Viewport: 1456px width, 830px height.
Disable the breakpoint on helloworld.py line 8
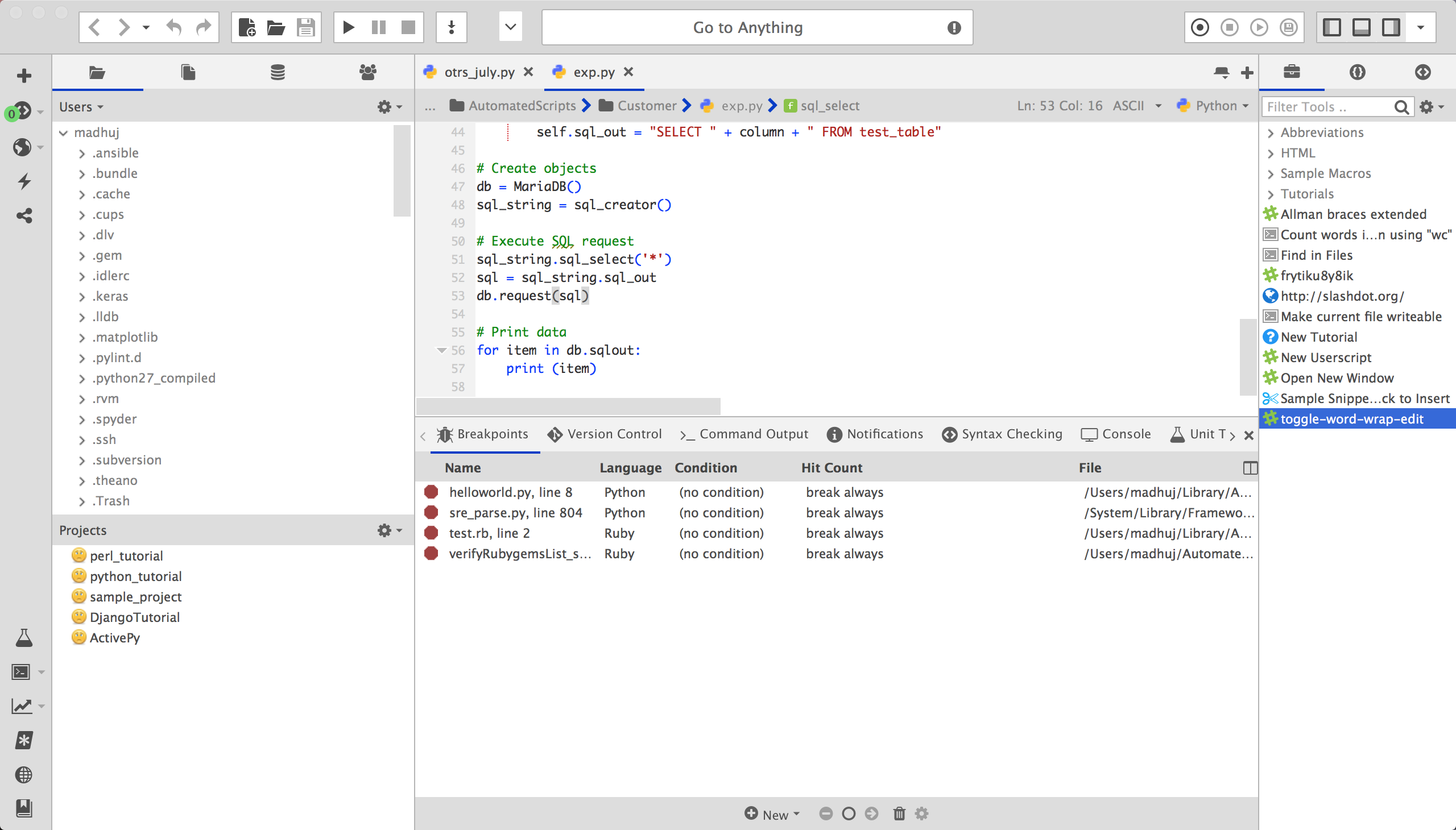(431, 491)
